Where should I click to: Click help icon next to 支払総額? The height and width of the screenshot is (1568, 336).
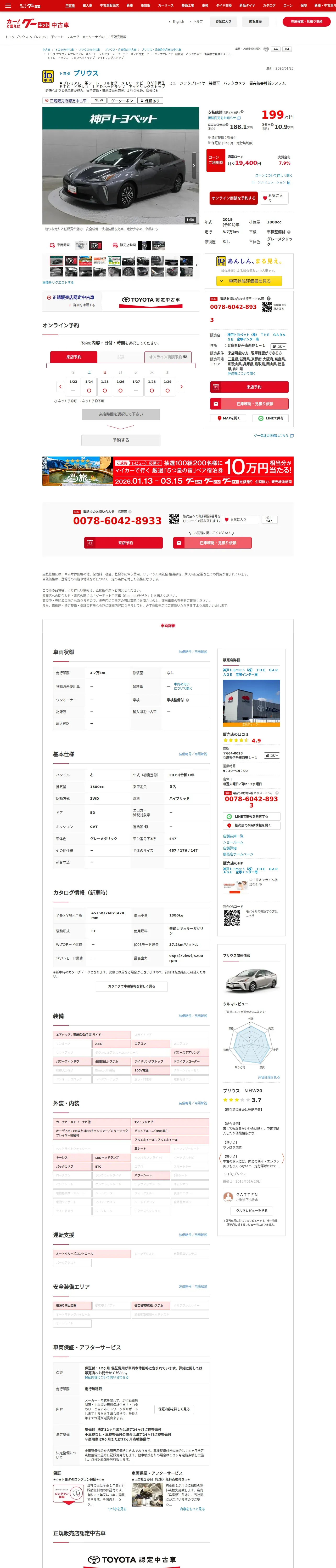[x=242, y=112]
